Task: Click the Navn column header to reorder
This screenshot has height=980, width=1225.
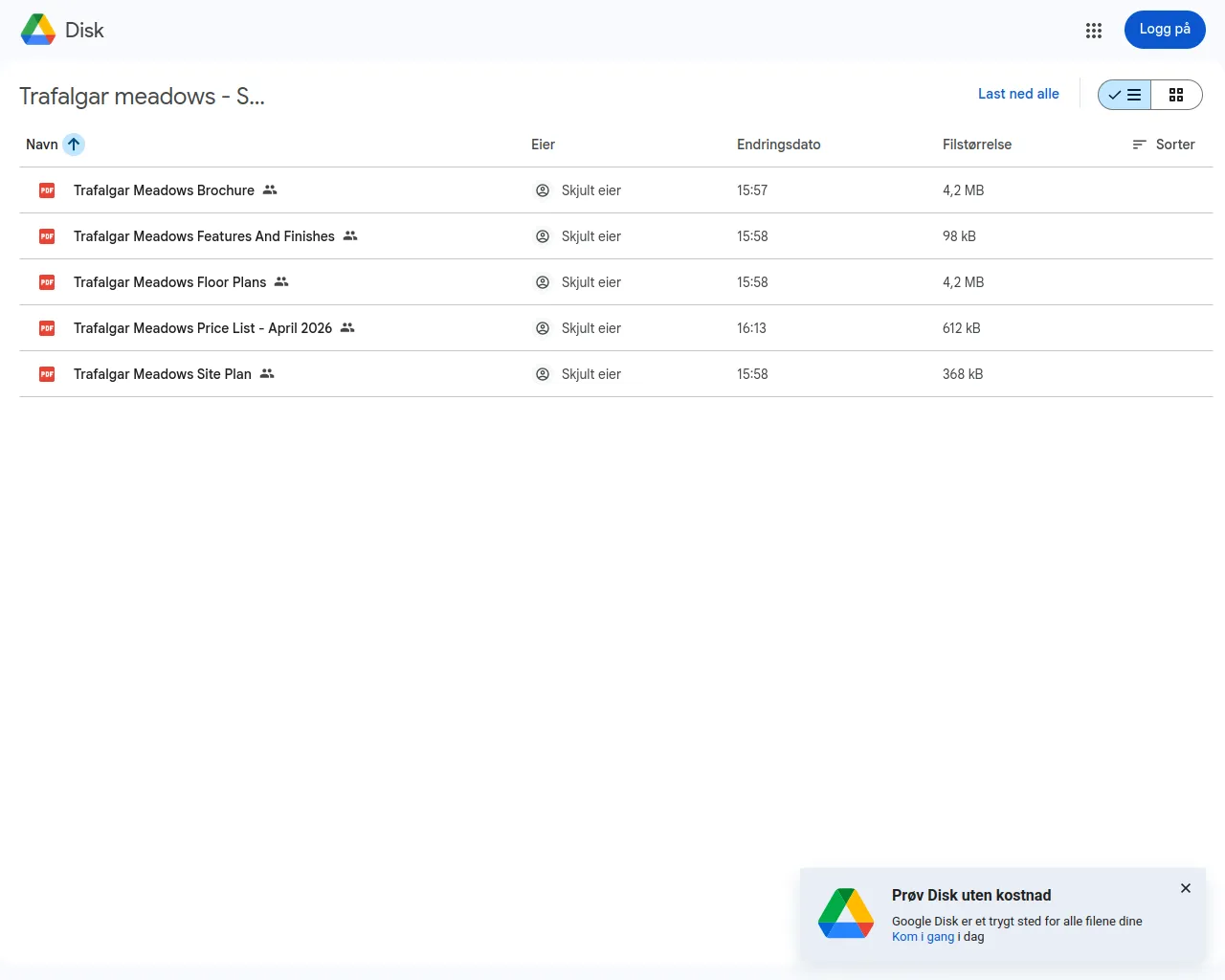Action: coord(42,144)
